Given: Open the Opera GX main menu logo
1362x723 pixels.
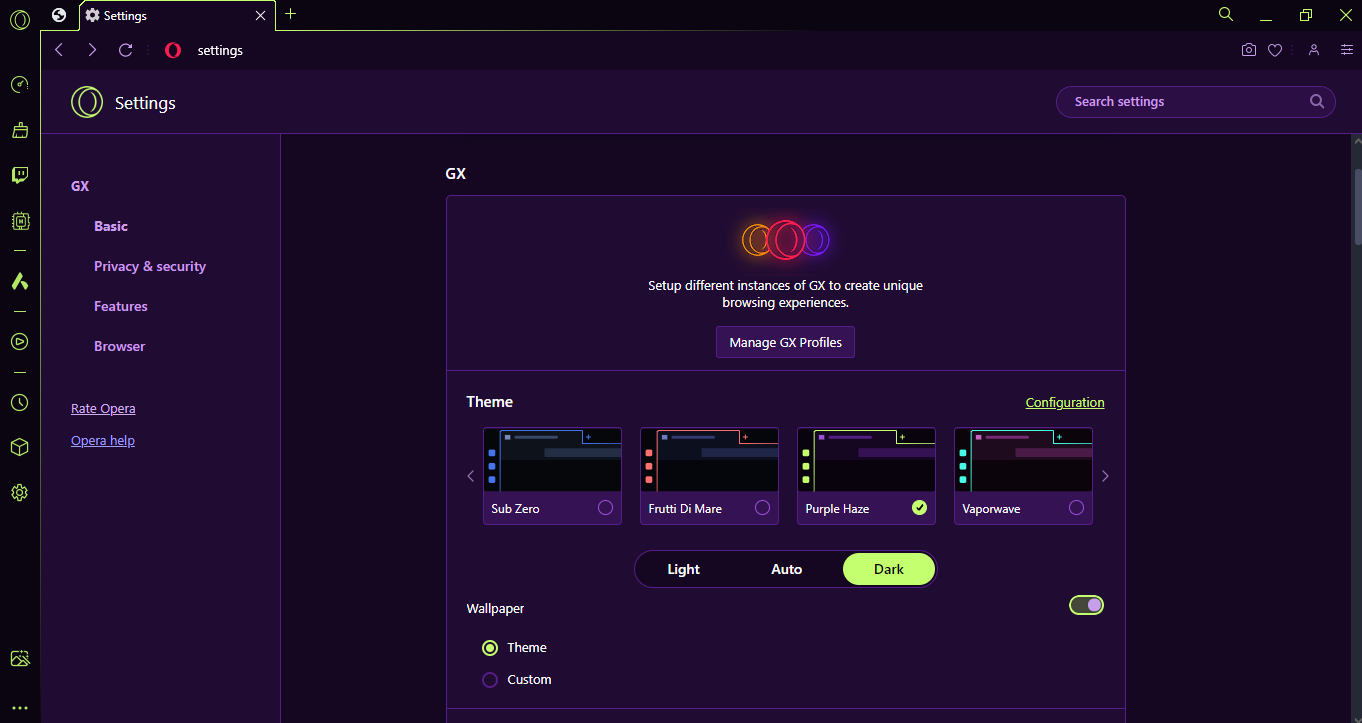Looking at the screenshot, I should click(20, 19).
